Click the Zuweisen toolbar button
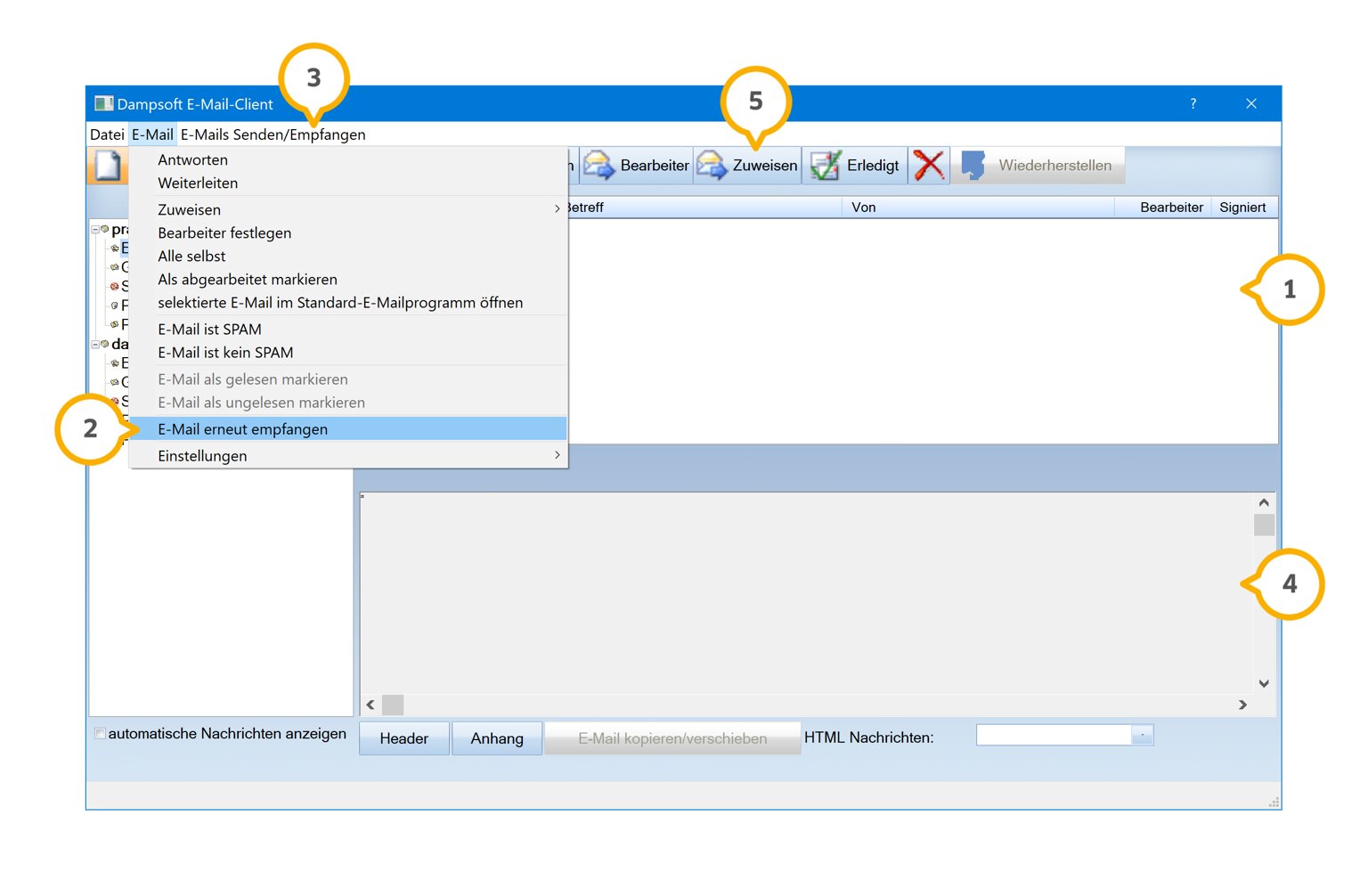 click(x=747, y=166)
